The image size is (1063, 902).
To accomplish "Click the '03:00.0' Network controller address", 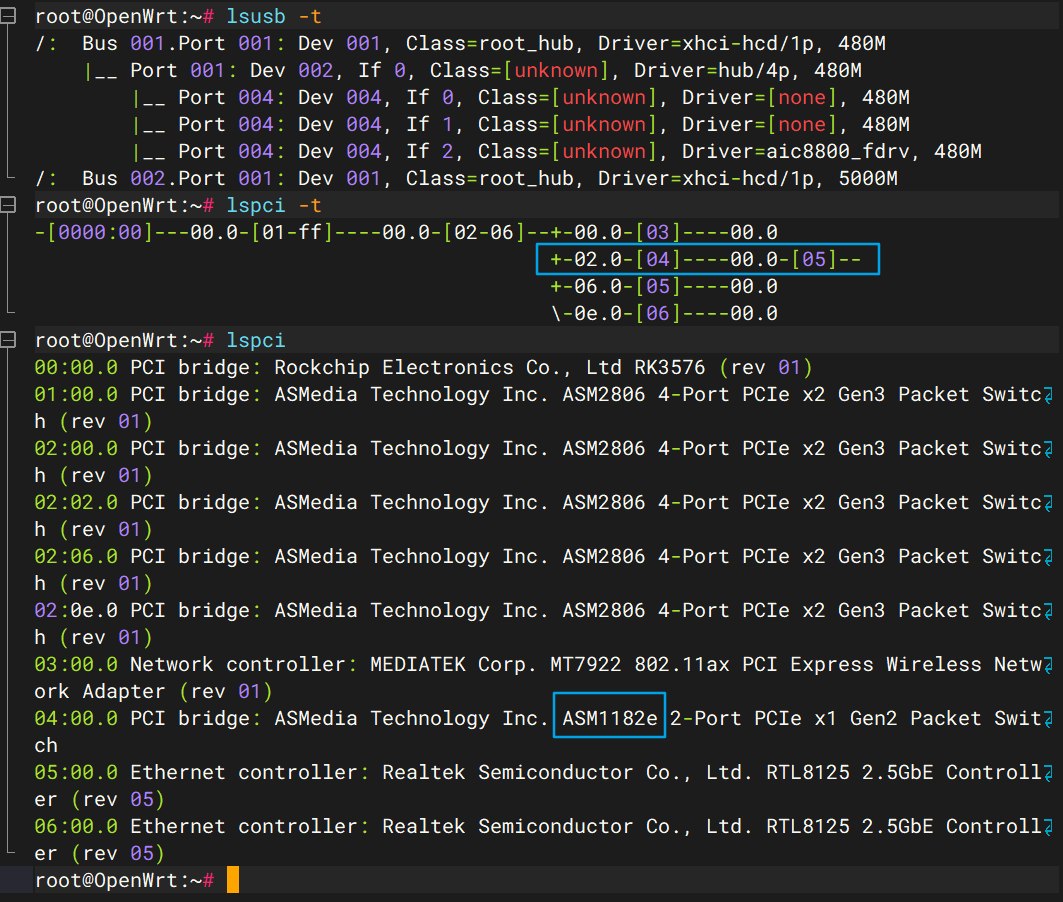I will pos(76,664).
